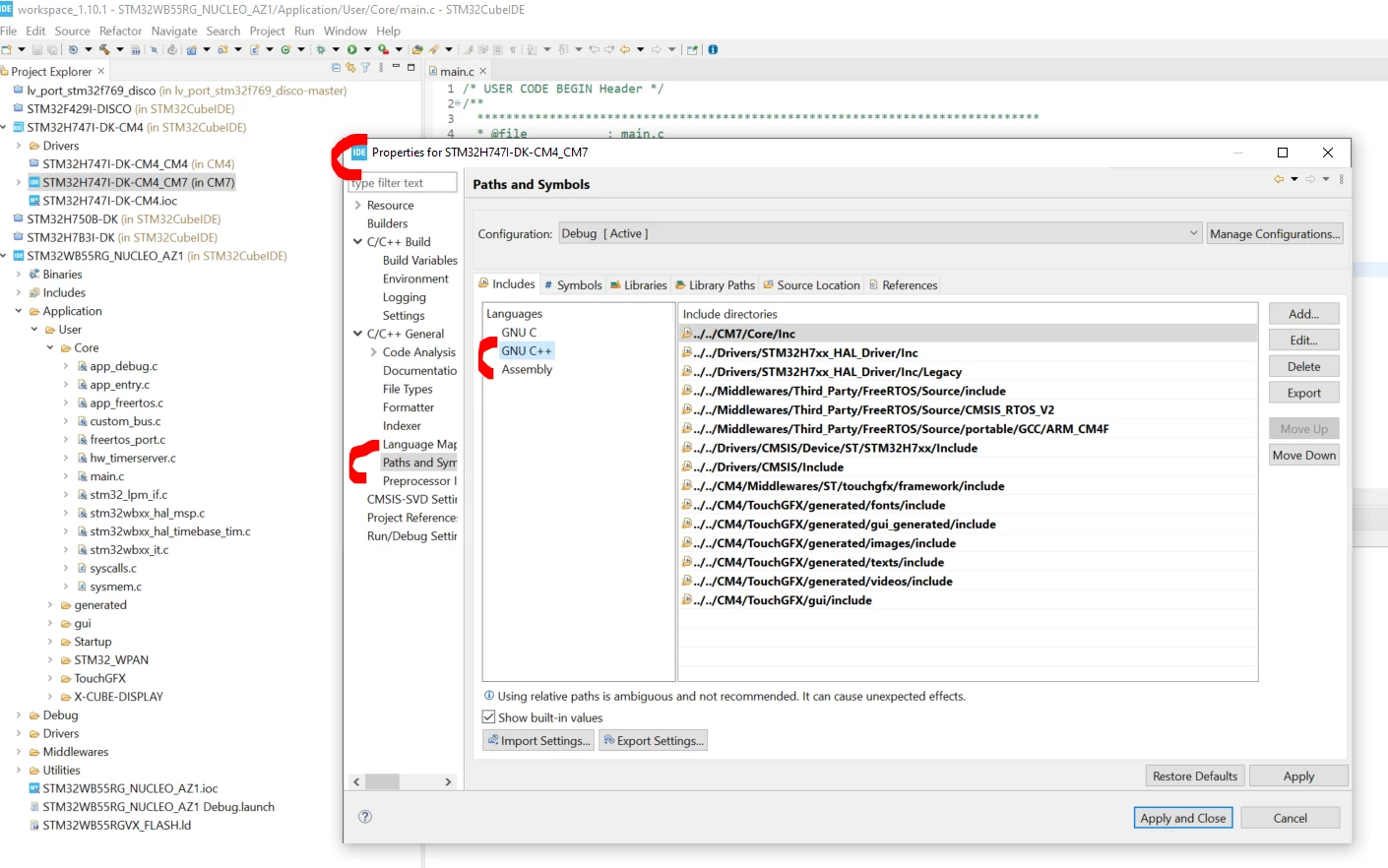The height and width of the screenshot is (868, 1388).
Task: Collapse the C/C++ Build category
Action: pyautogui.click(x=358, y=242)
